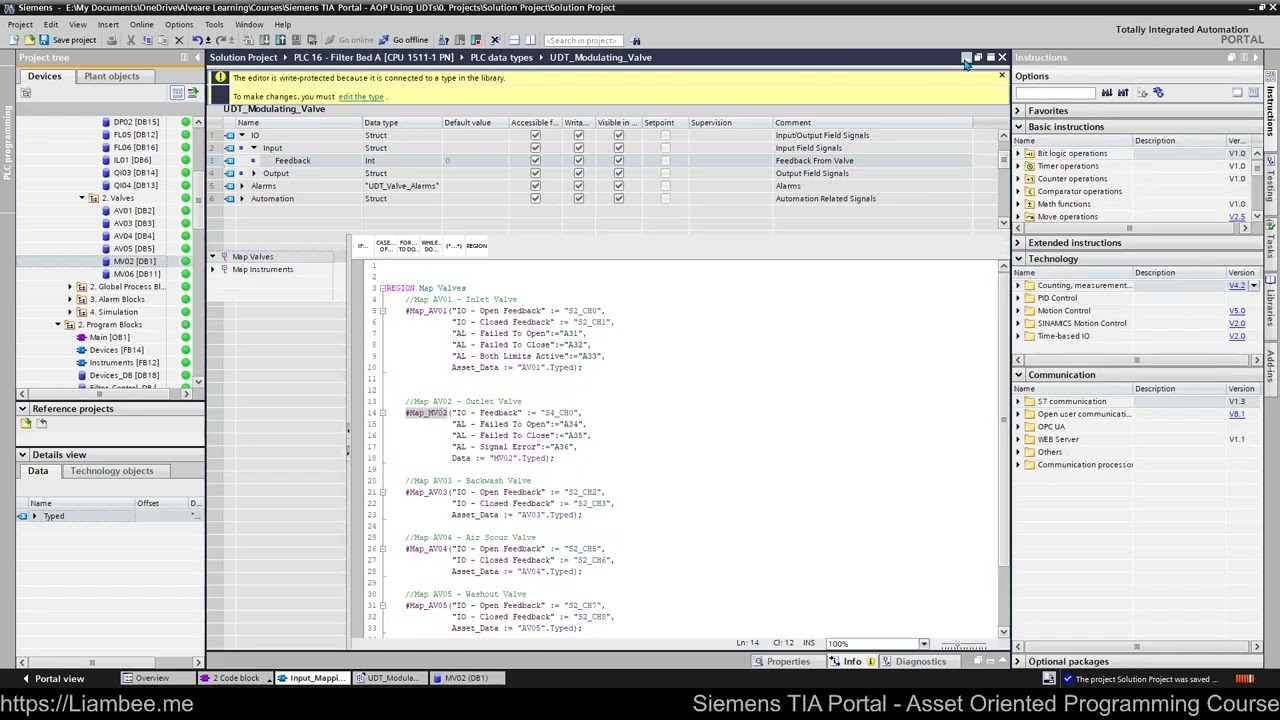
Task: Expand the Favorites instruction section
Action: pos(1018,111)
